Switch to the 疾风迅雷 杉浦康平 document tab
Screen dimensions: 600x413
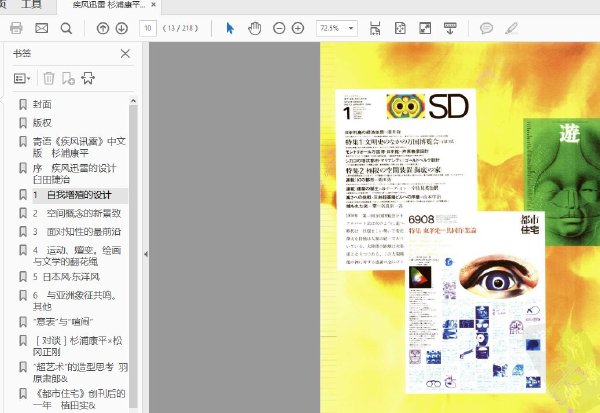[x=109, y=5]
